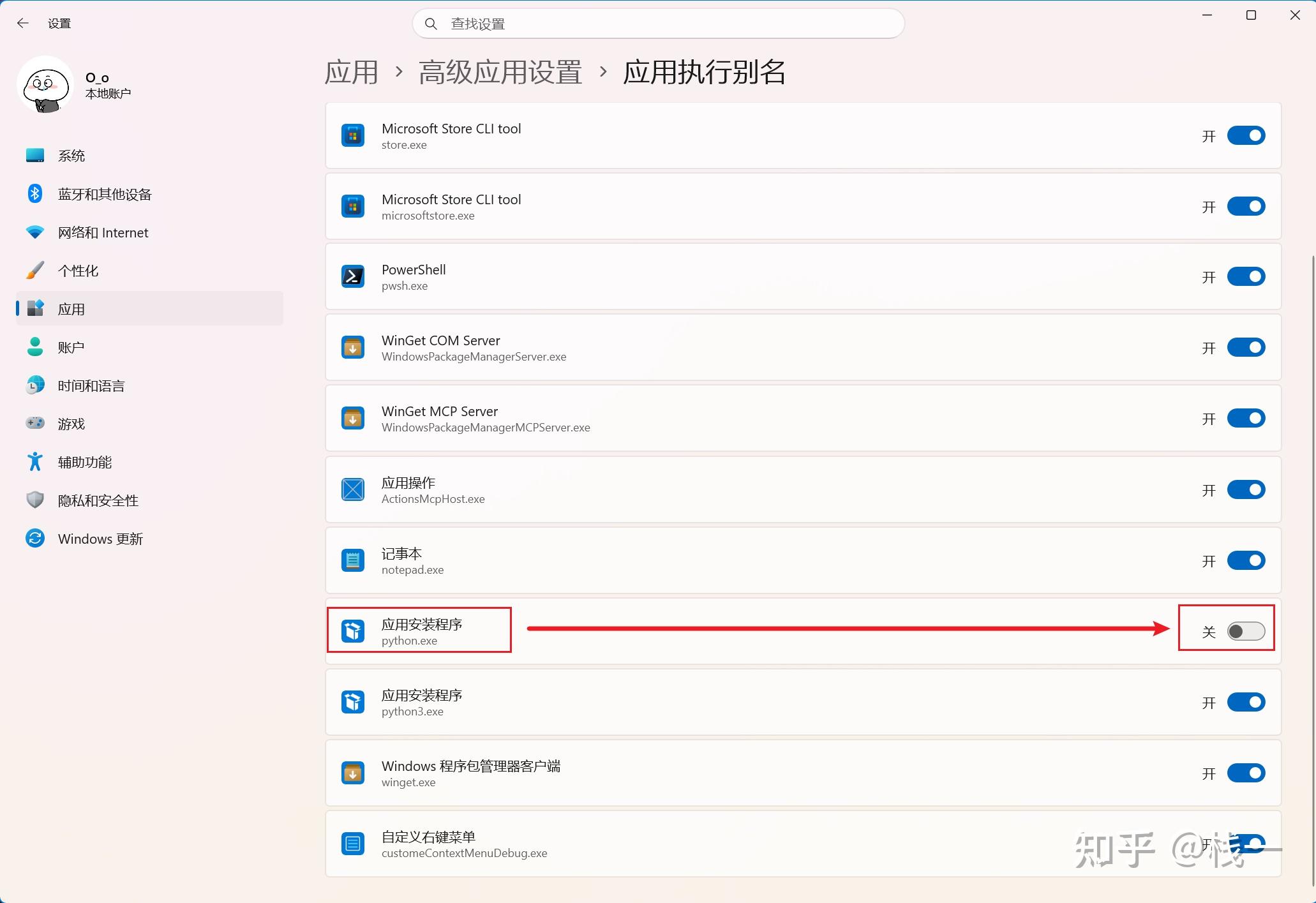The image size is (1316, 903).
Task: Click the python.exe 应用安装程序 icon
Action: 353,631
